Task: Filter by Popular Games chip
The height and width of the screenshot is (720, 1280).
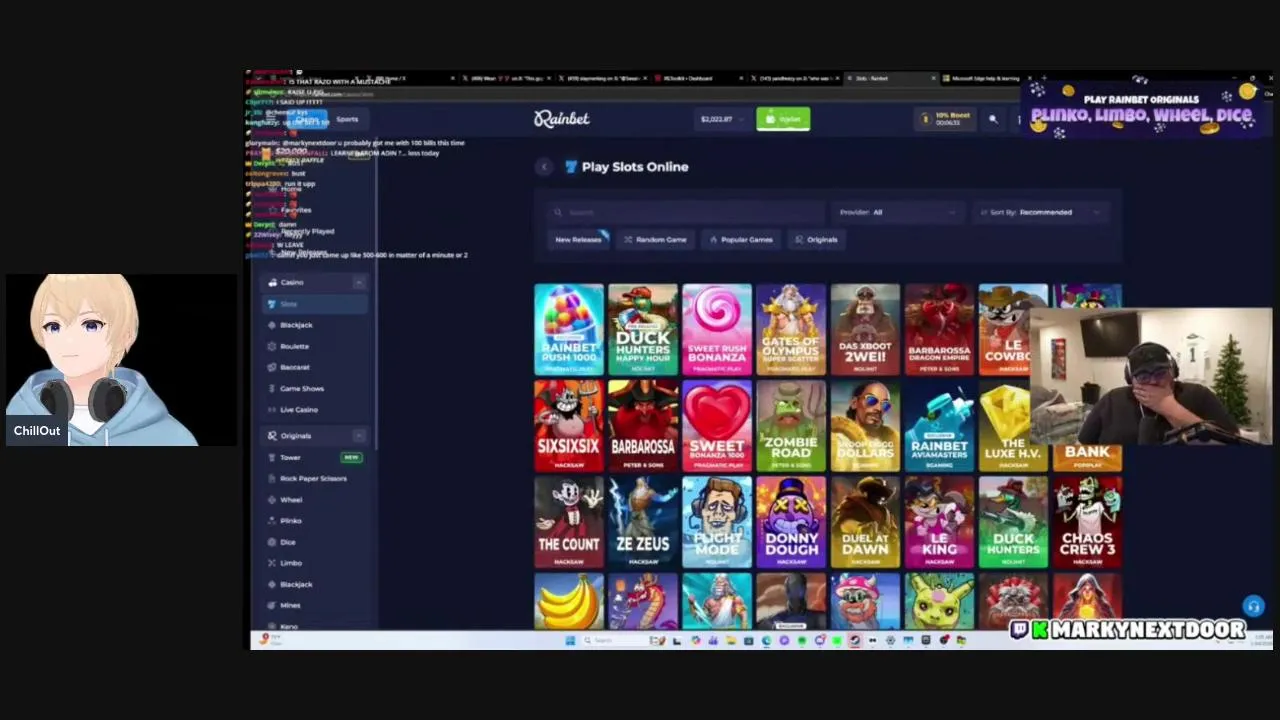Action: 741,240
